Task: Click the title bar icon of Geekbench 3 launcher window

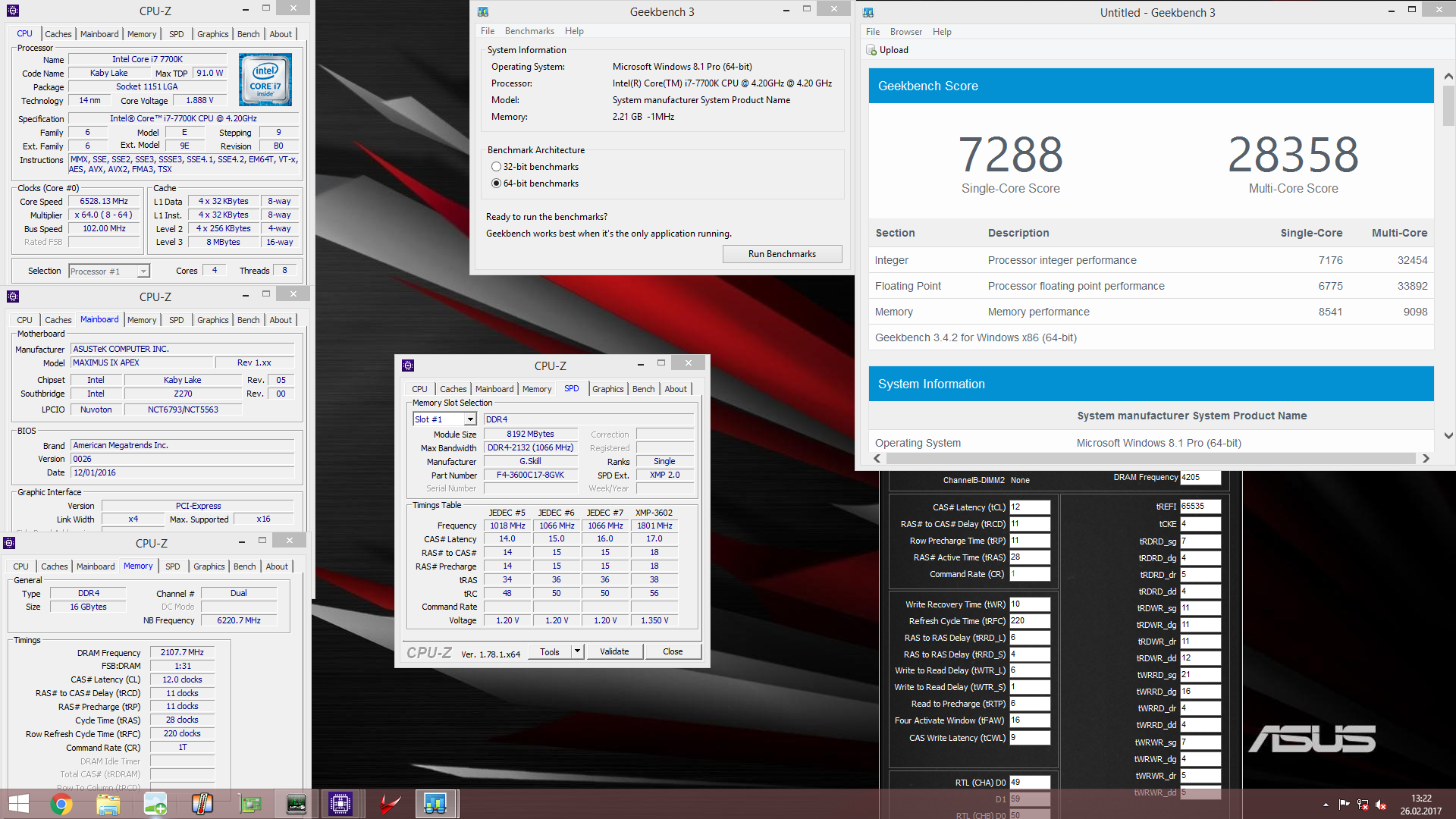Action: coord(483,11)
